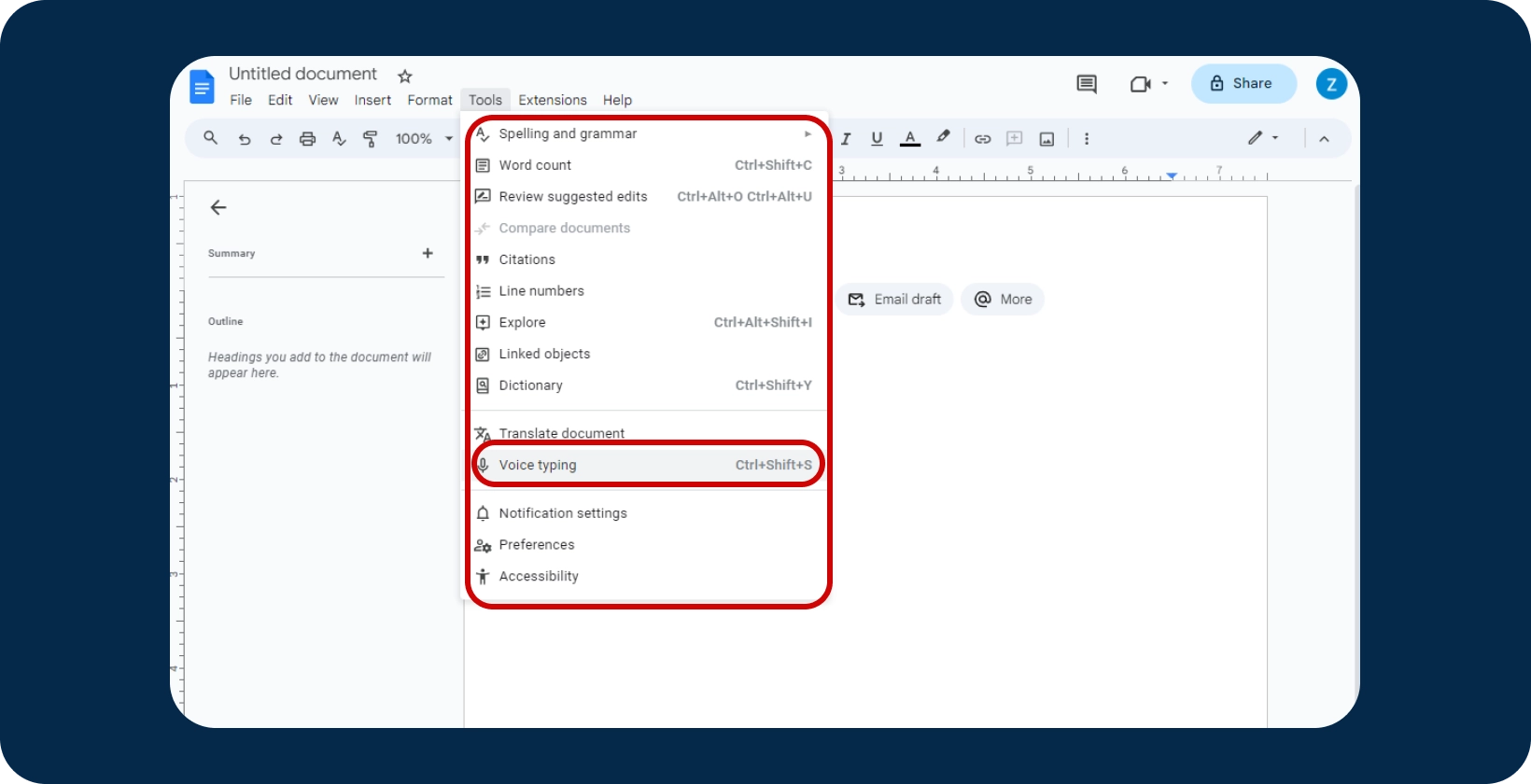Expand Spelling and grammar submenu
This screenshot has width=1531, height=784.
coord(645,133)
